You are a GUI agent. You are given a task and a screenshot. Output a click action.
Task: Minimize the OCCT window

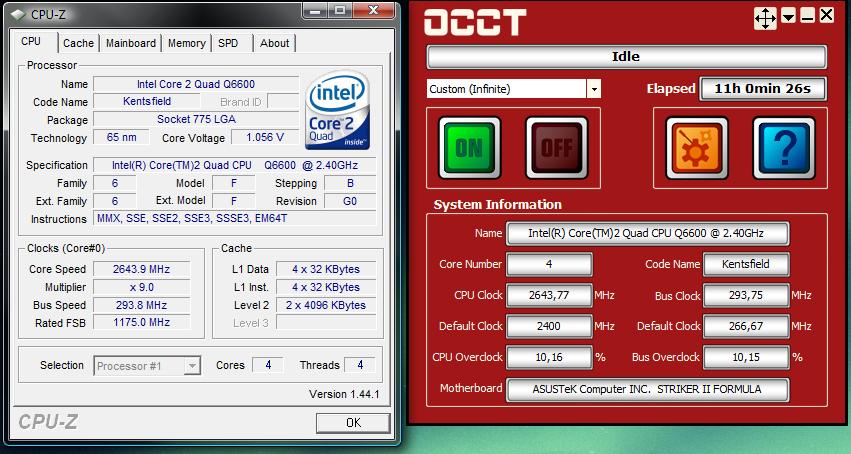(807, 16)
